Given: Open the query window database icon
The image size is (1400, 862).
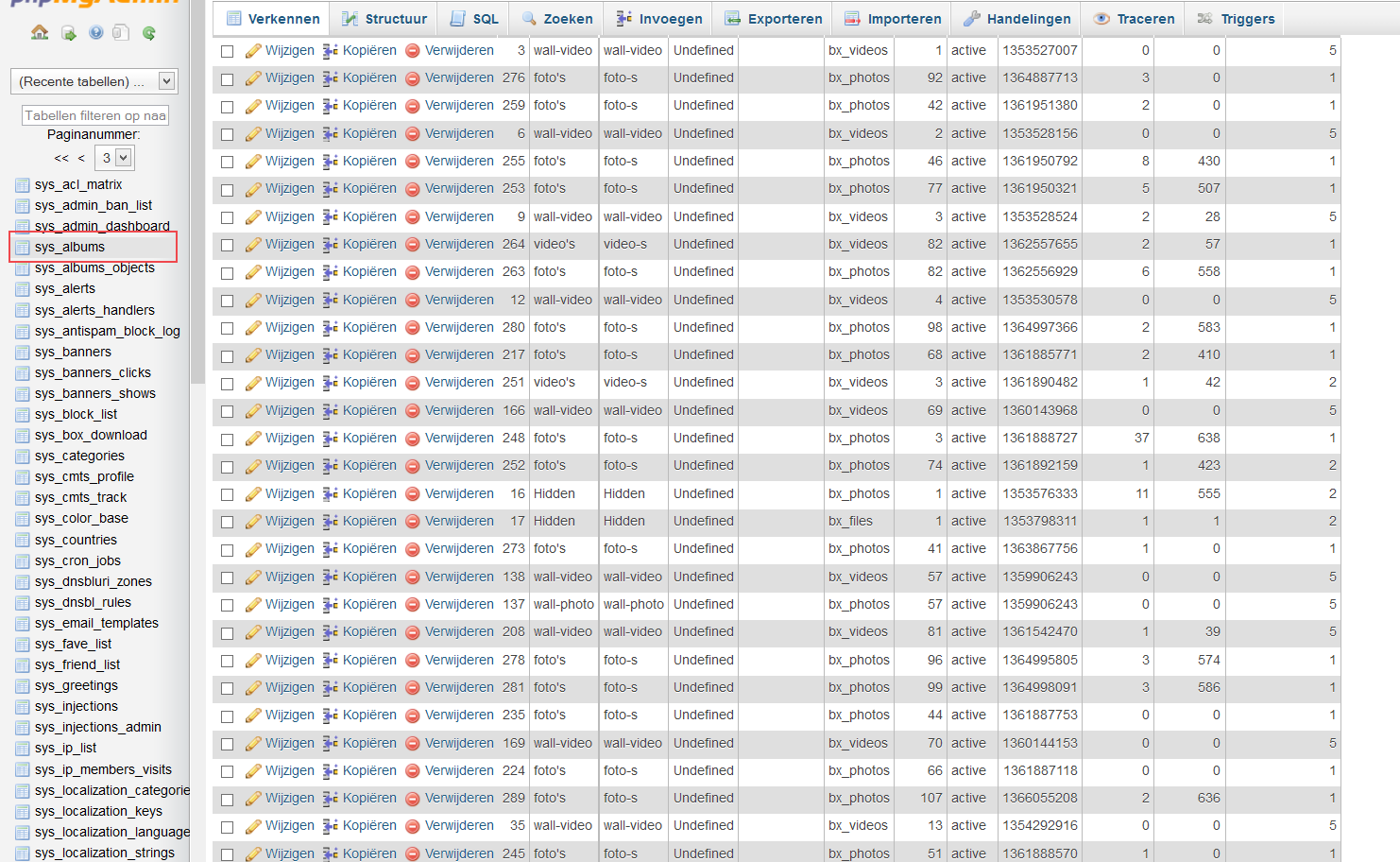Looking at the screenshot, I should click(68, 33).
